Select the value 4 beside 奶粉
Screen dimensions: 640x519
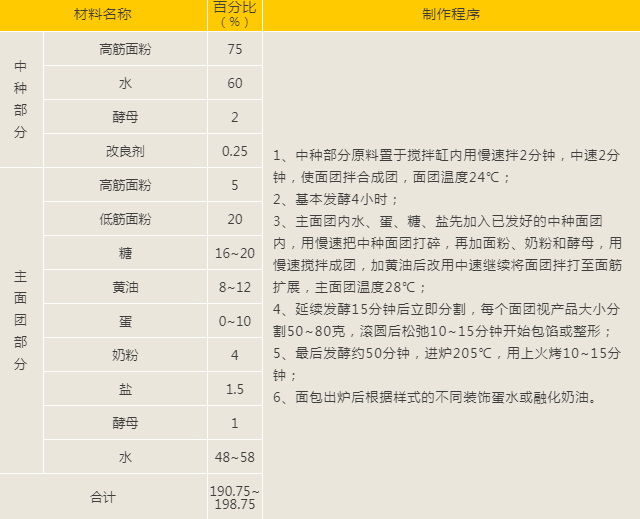235,355
